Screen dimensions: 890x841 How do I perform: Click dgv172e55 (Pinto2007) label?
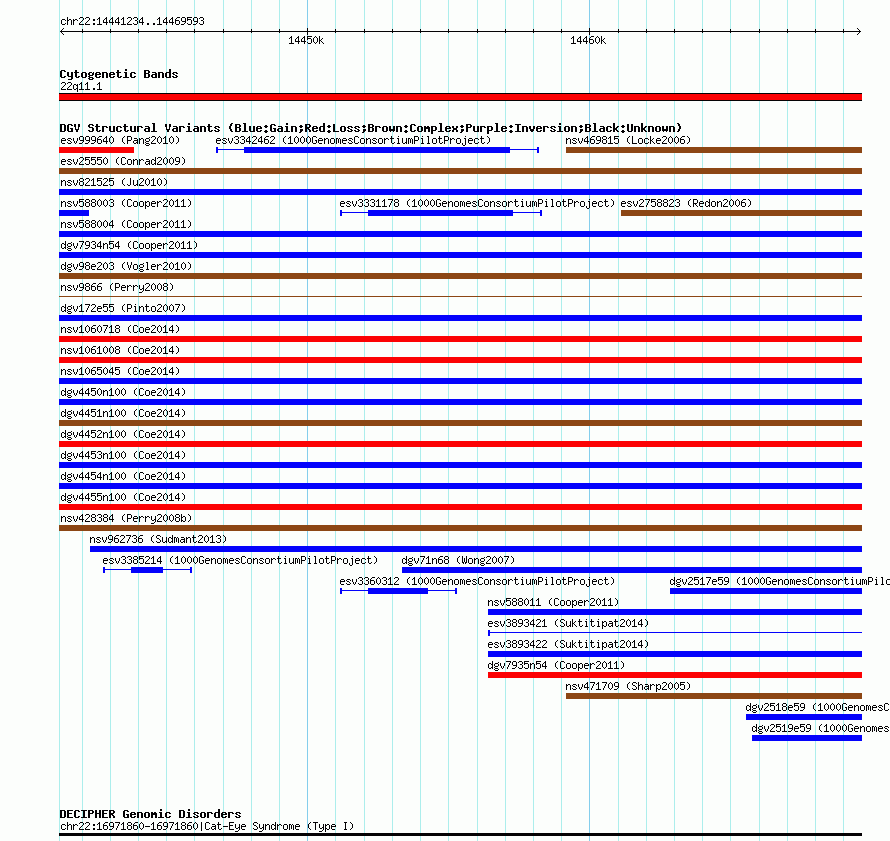tap(123, 308)
